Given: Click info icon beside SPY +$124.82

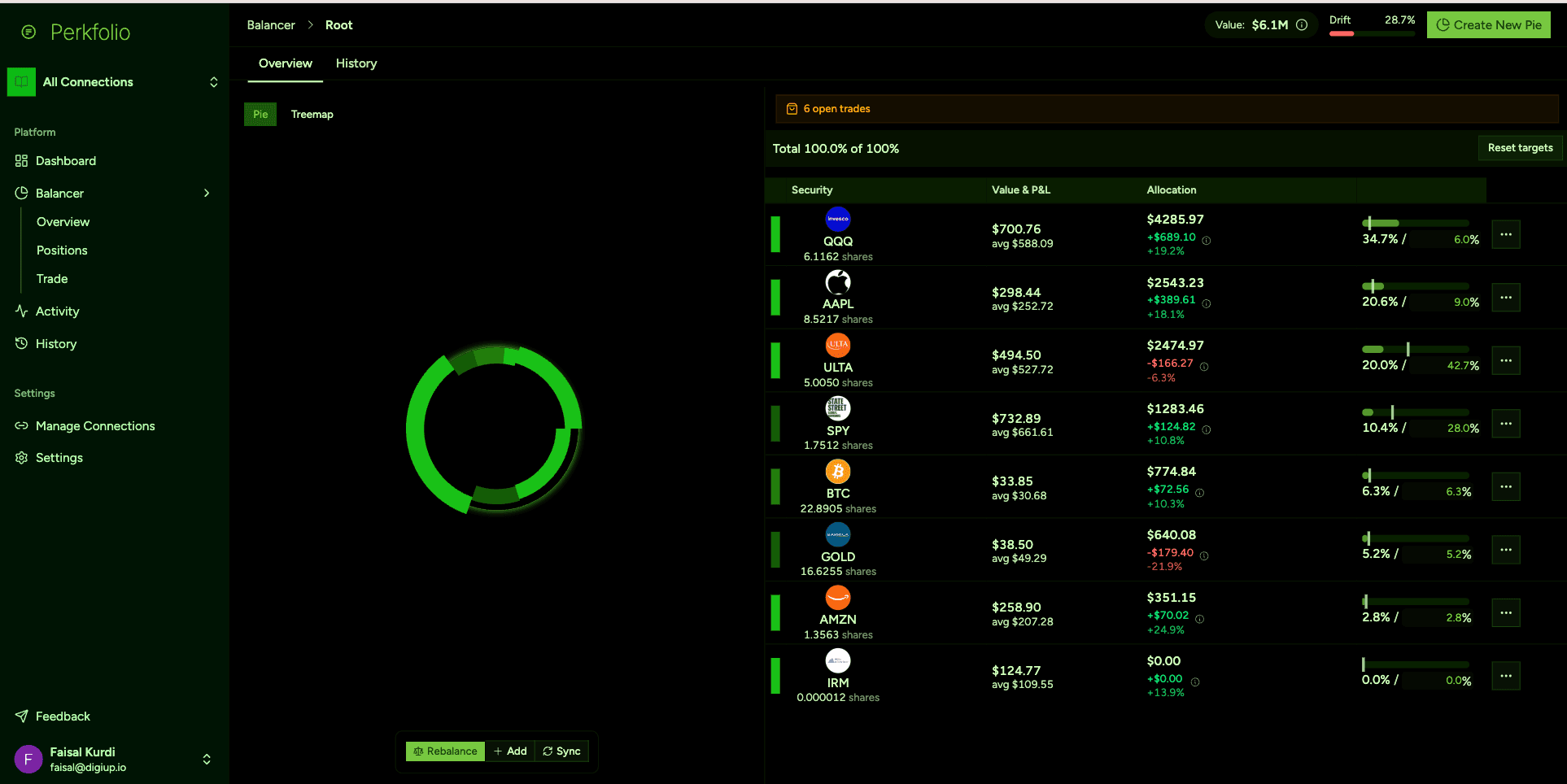Looking at the screenshot, I should coord(1207,429).
